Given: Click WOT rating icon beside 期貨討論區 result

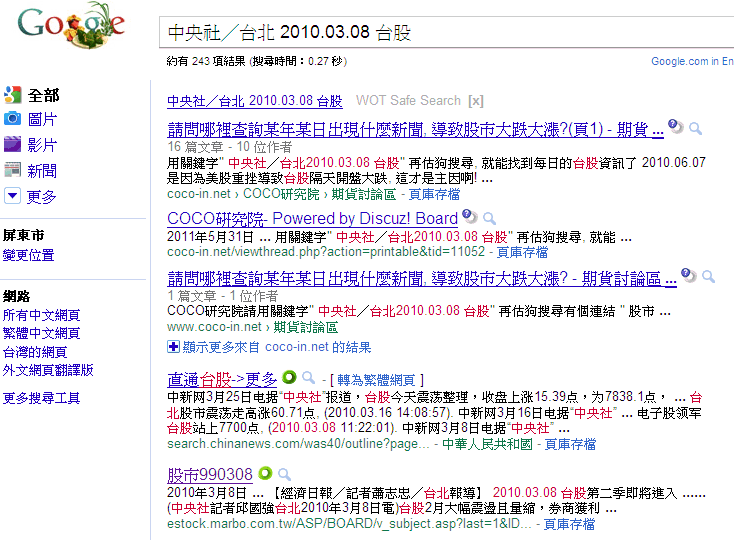Looking at the screenshot, I should coord(689,275).
